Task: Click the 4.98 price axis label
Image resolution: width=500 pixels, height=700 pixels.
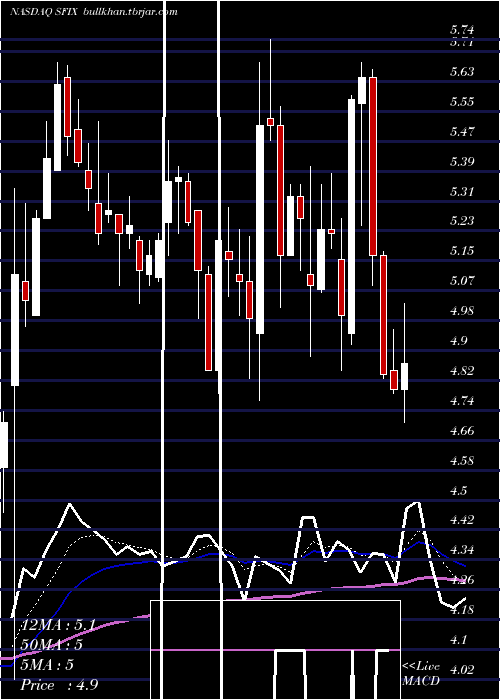Action: (x=462, y=310)
